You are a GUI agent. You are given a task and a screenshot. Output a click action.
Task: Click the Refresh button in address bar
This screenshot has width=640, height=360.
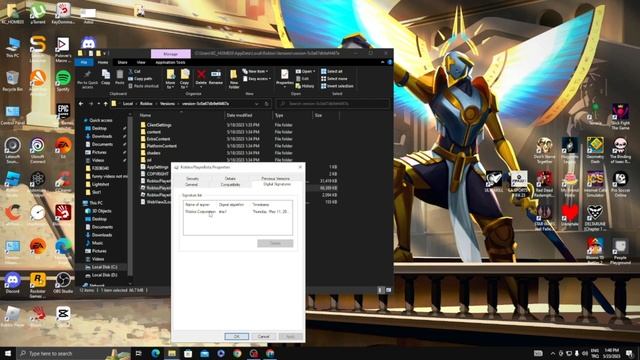pyautogui.click(x=267, y=104)
